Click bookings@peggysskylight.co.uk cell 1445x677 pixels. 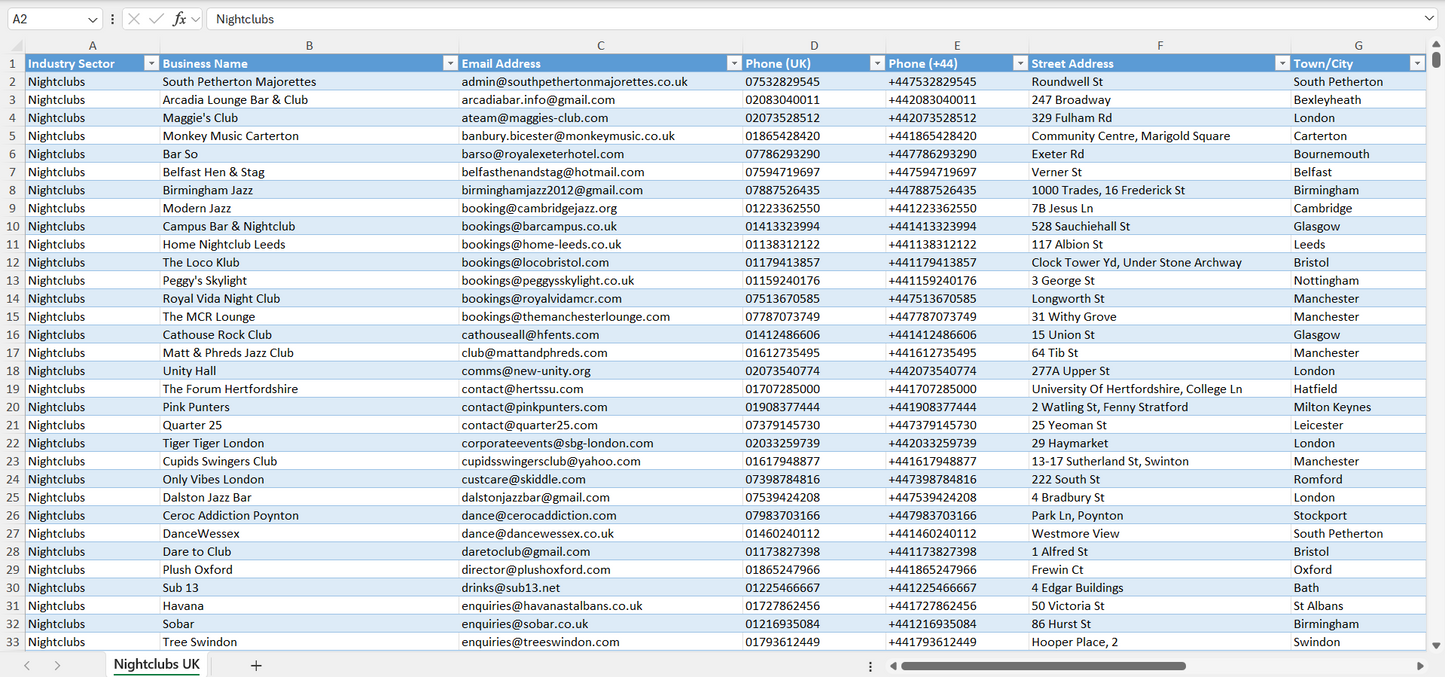click(601, 281)
